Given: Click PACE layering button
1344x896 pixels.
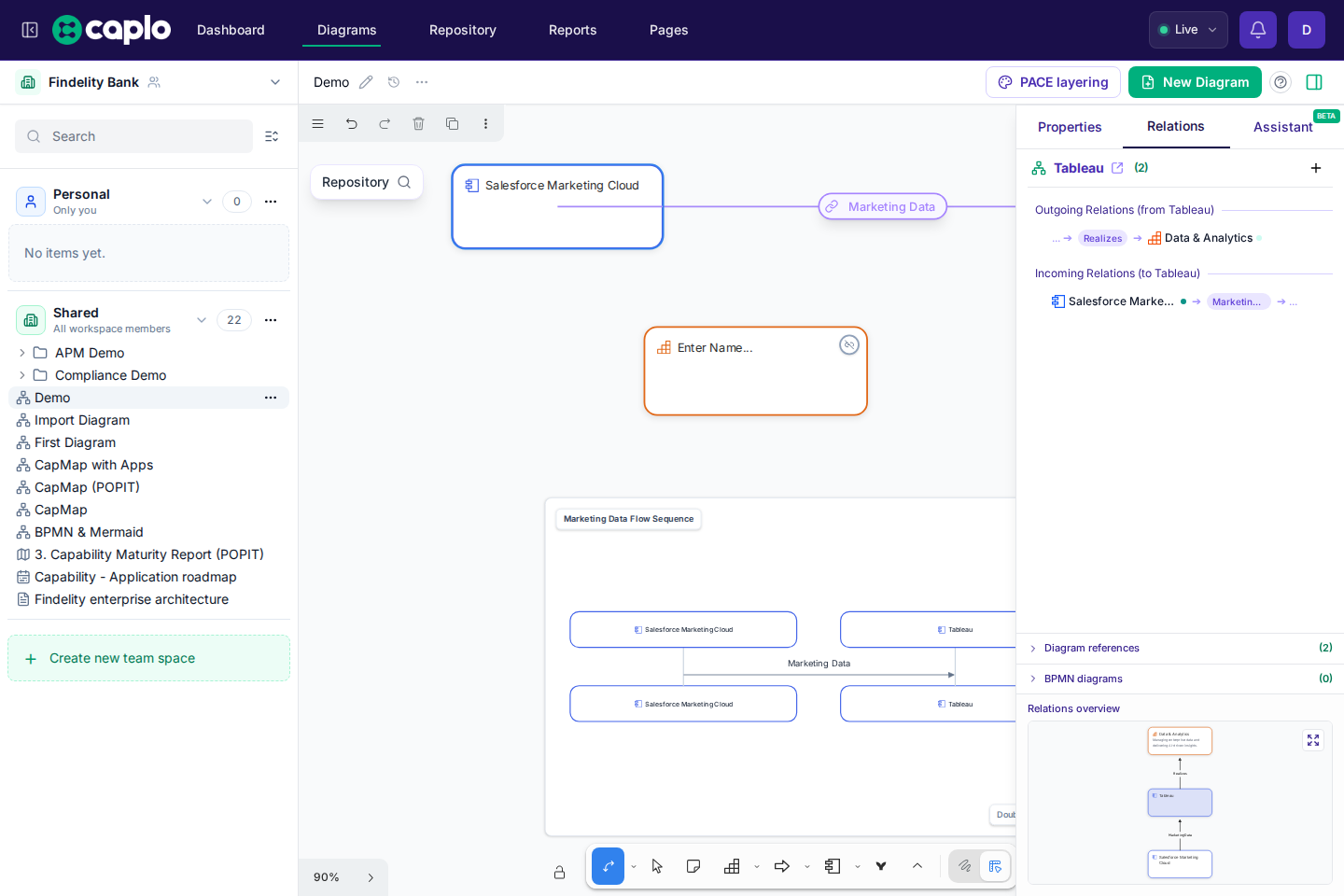Looking at the screenshot, I should click(1053, 82).
